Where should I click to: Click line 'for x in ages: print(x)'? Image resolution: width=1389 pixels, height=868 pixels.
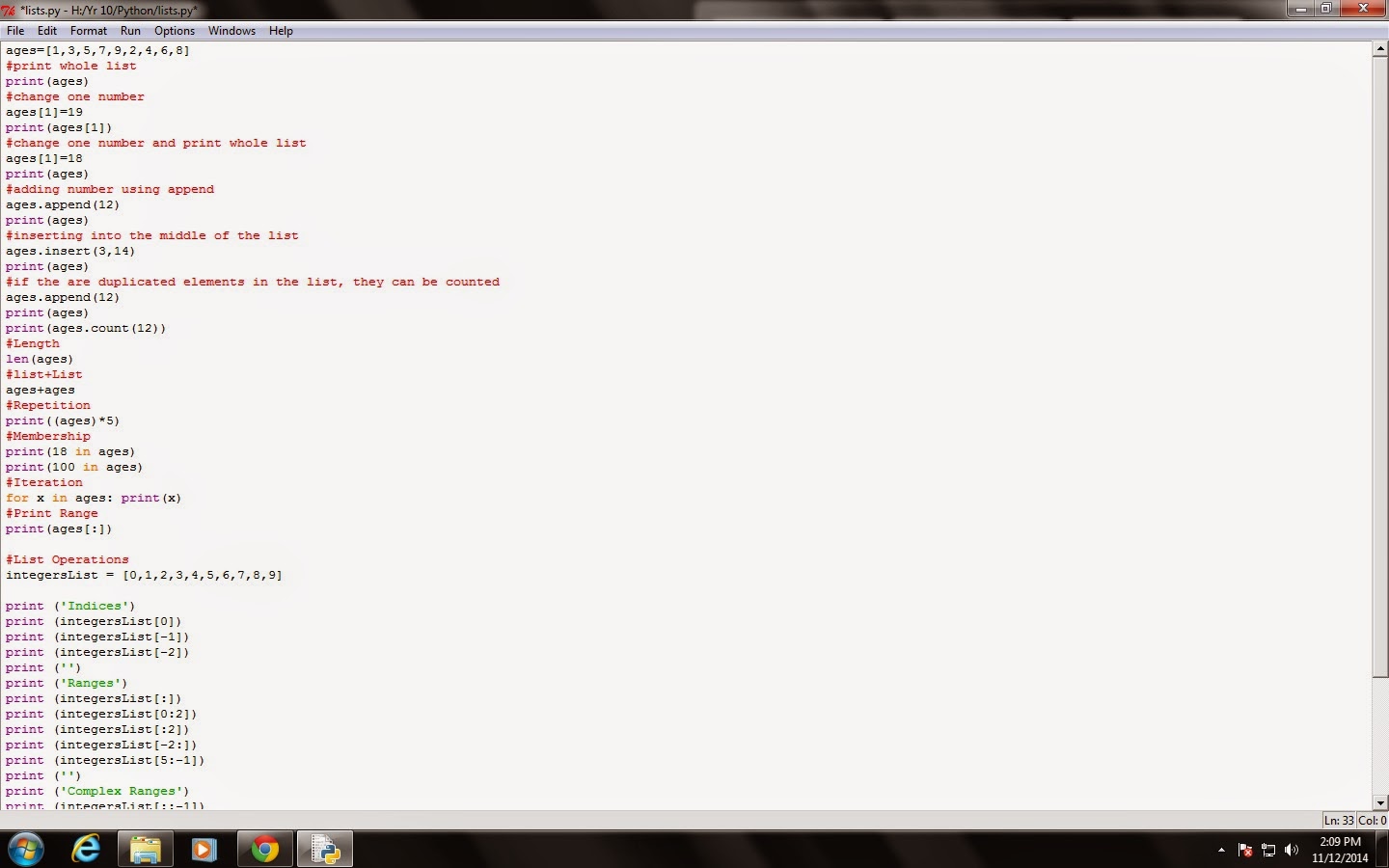[94, 498]
